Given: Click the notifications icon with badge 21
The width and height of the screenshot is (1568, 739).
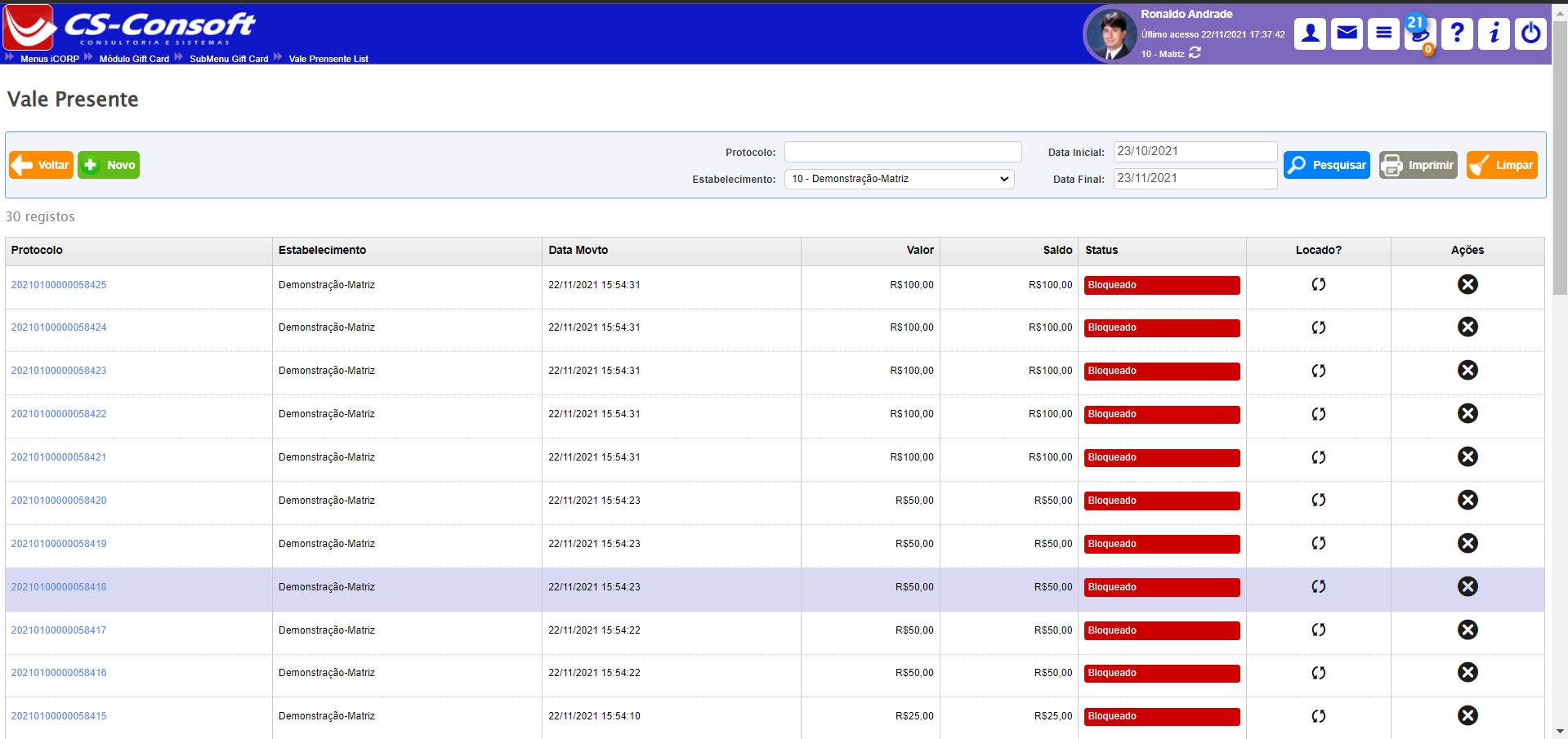Looking at the screenshot, I should [1419, 33].
